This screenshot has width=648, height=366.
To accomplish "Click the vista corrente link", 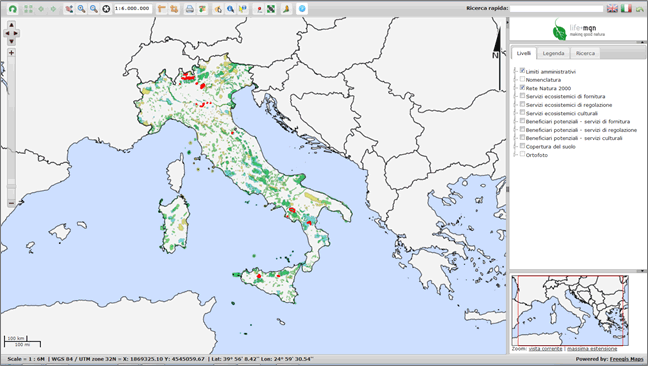I will point(545,349).
